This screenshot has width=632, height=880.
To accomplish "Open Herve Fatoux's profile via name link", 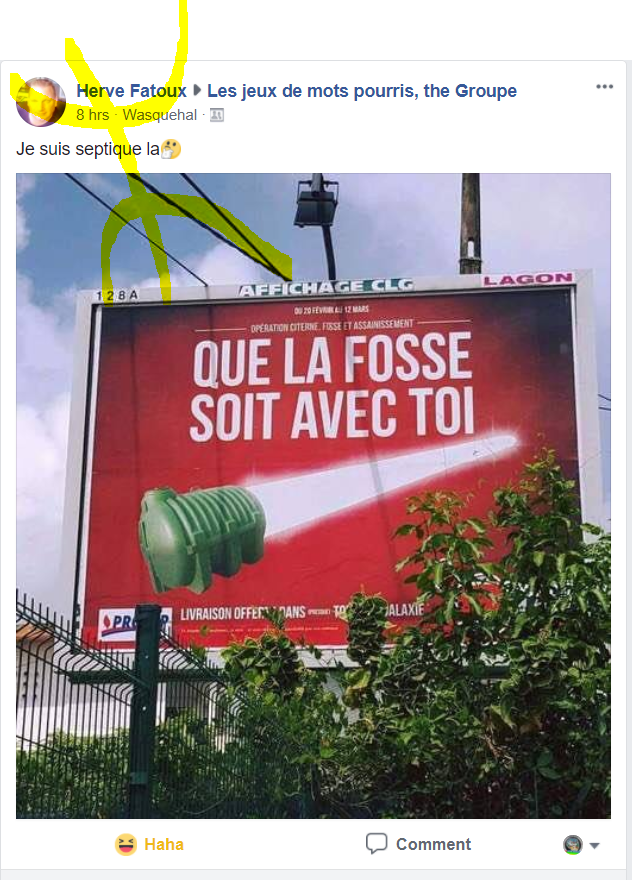I will coord(131,91).
